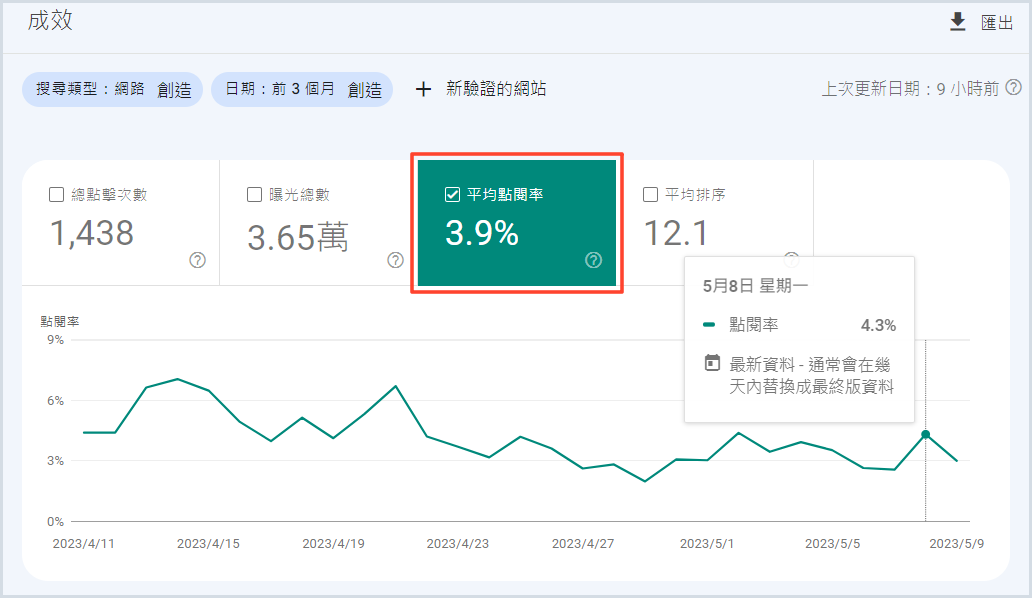Tick the 曝光總數 checkbox
This screenshot has width=1032, height=598.
[x=255, y=194]
